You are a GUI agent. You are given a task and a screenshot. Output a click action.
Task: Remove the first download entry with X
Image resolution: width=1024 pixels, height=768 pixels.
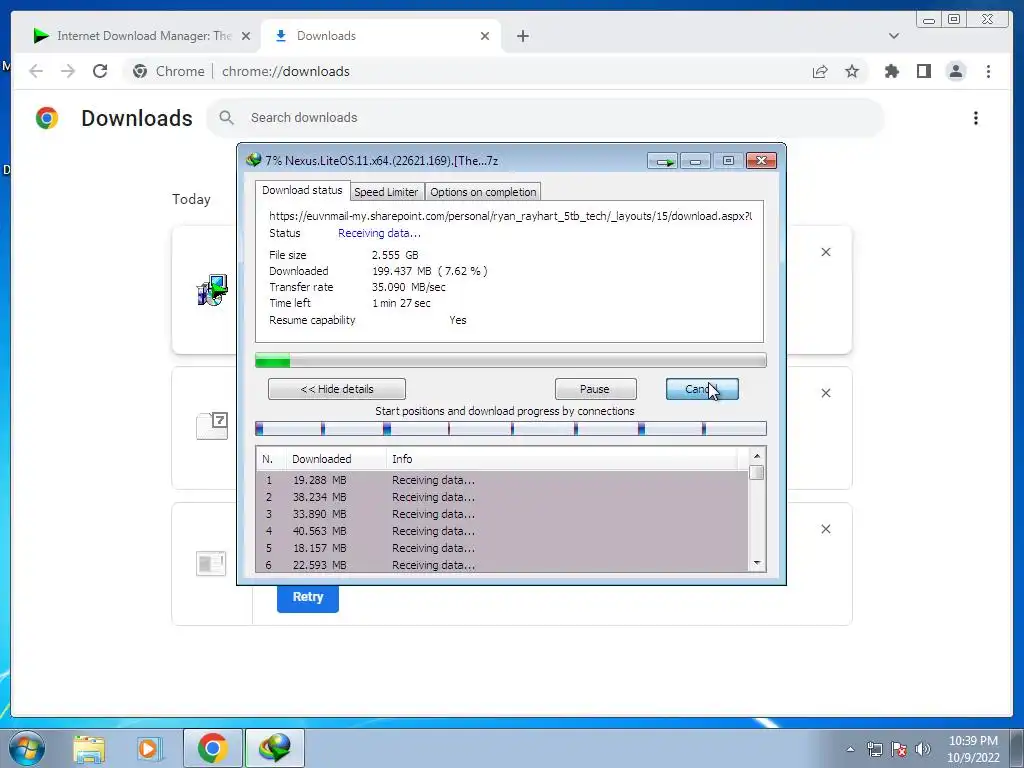[825, 252]
